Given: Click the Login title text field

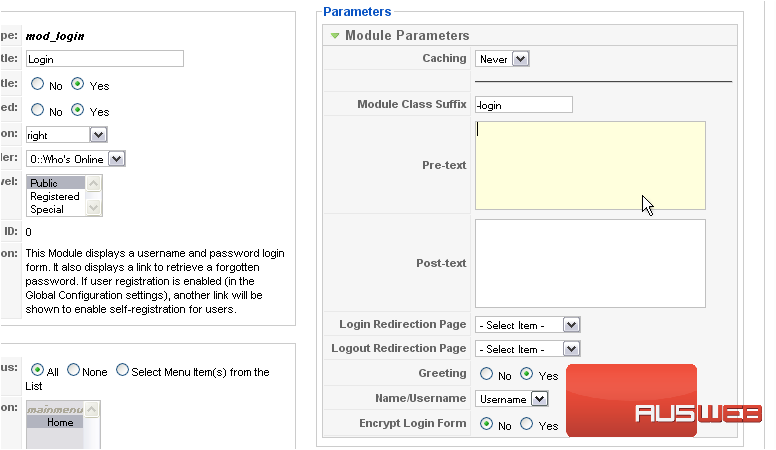Looking at the screenshot, I should (105, 59).
